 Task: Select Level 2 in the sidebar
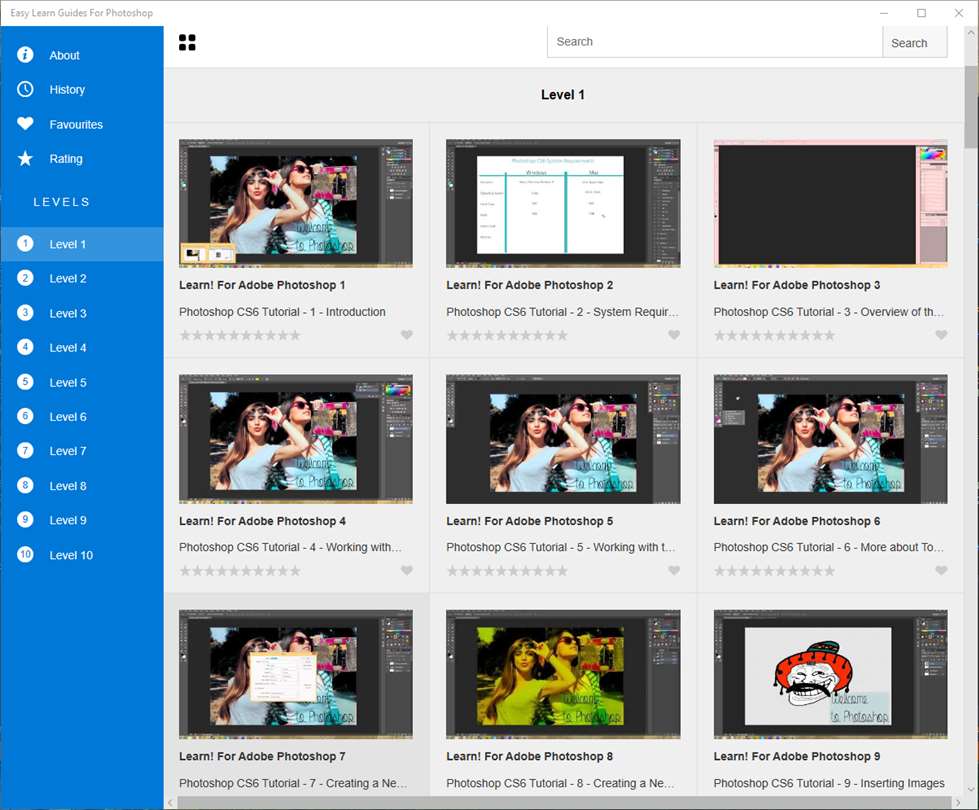pyautogui.click(x=82, y=279)
